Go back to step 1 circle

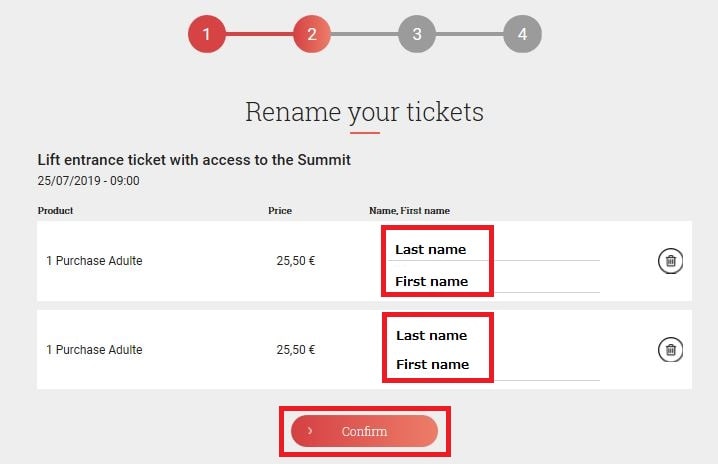[207, 34]
